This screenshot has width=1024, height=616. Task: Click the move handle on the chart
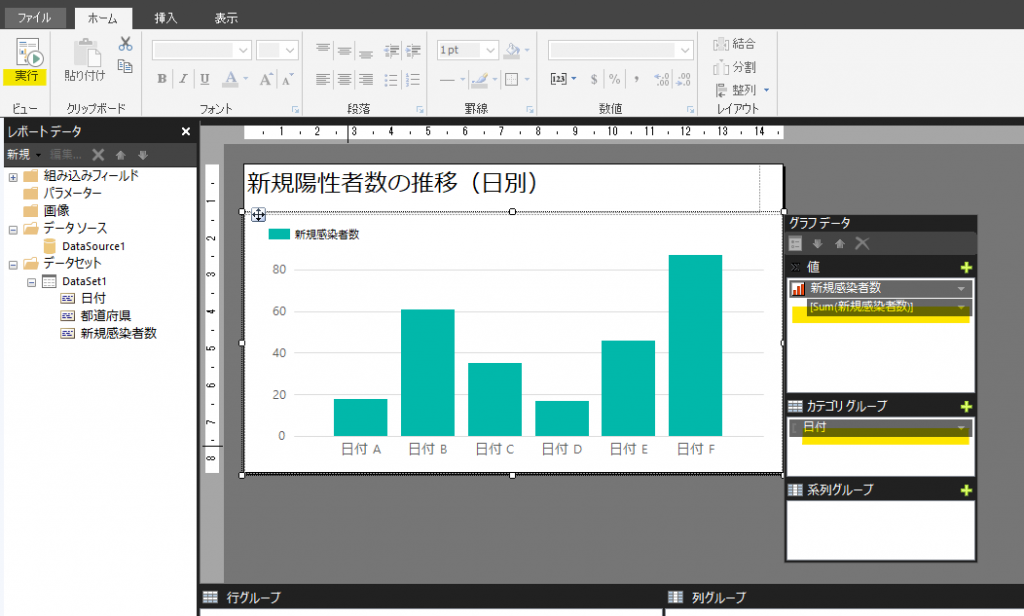tap(258, 214)
